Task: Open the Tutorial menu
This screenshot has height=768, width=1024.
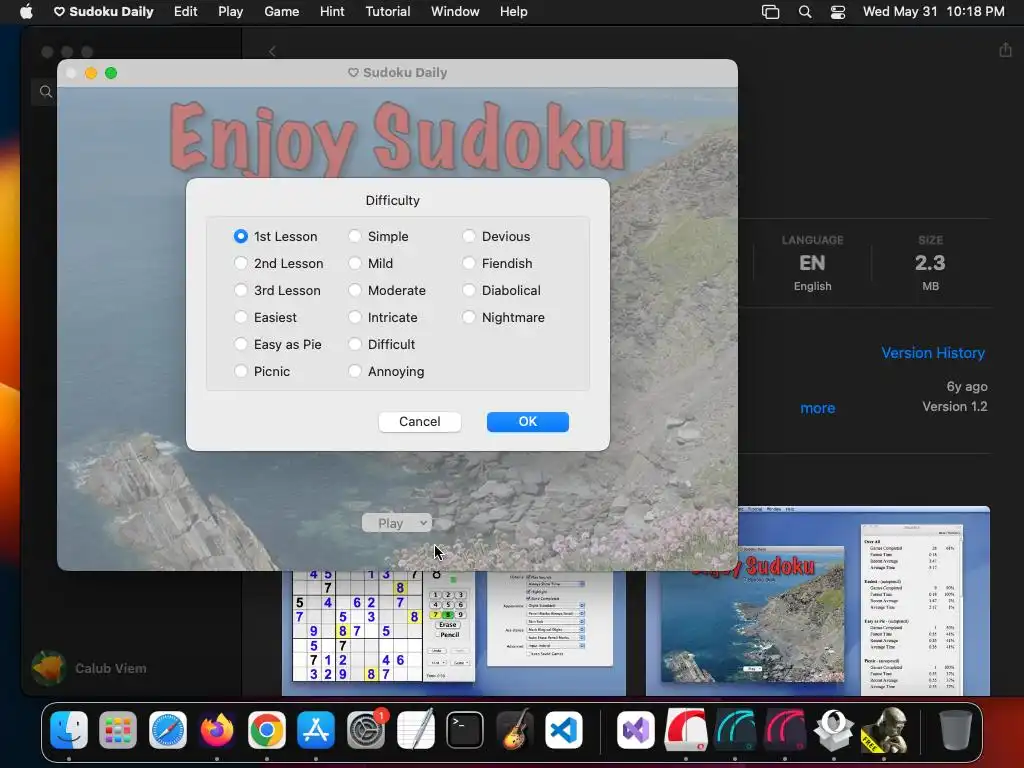Action: [x=388, y=12]
